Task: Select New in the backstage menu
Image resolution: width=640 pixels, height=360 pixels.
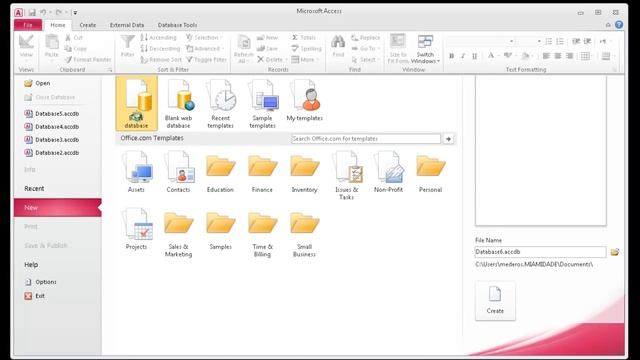Action: click(x=57, y=208)
